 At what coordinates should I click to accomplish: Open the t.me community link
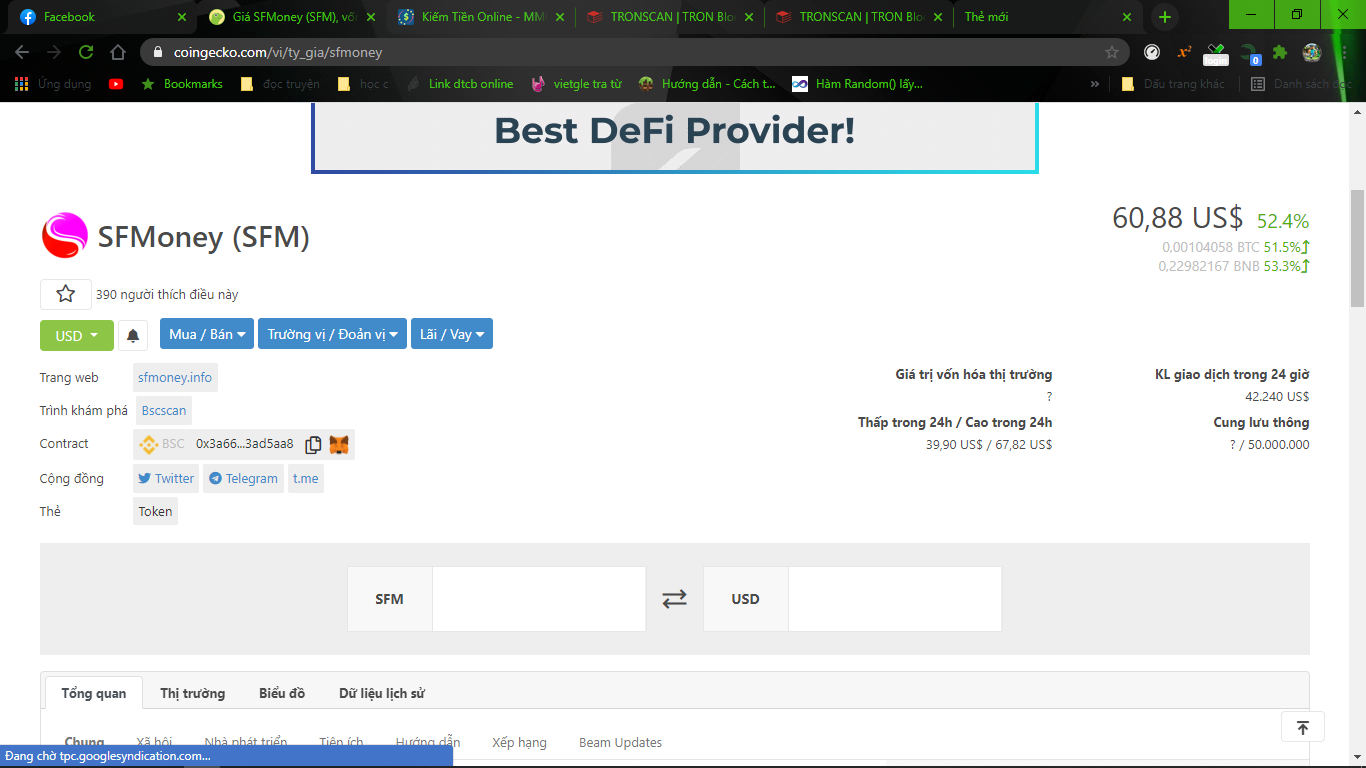[x=306, y=479]
